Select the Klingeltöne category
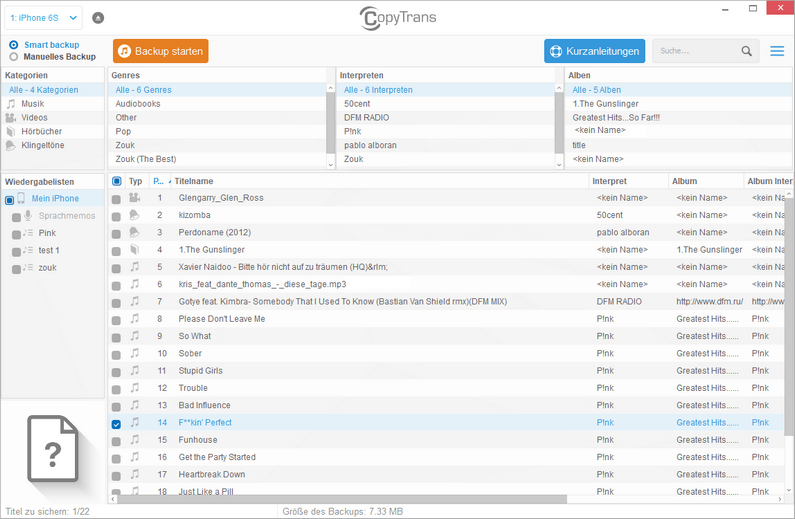 53,145
